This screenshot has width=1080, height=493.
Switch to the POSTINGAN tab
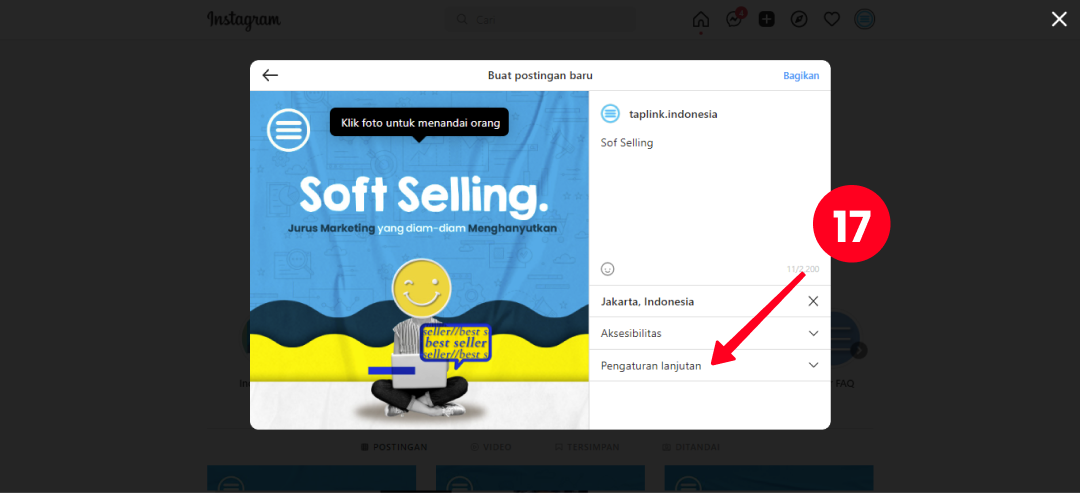[394, 447]
